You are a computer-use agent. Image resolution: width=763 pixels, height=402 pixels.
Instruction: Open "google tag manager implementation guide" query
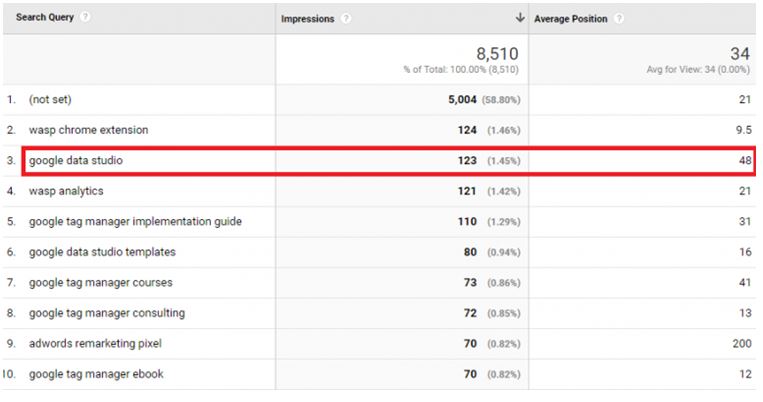pos(135,221)
